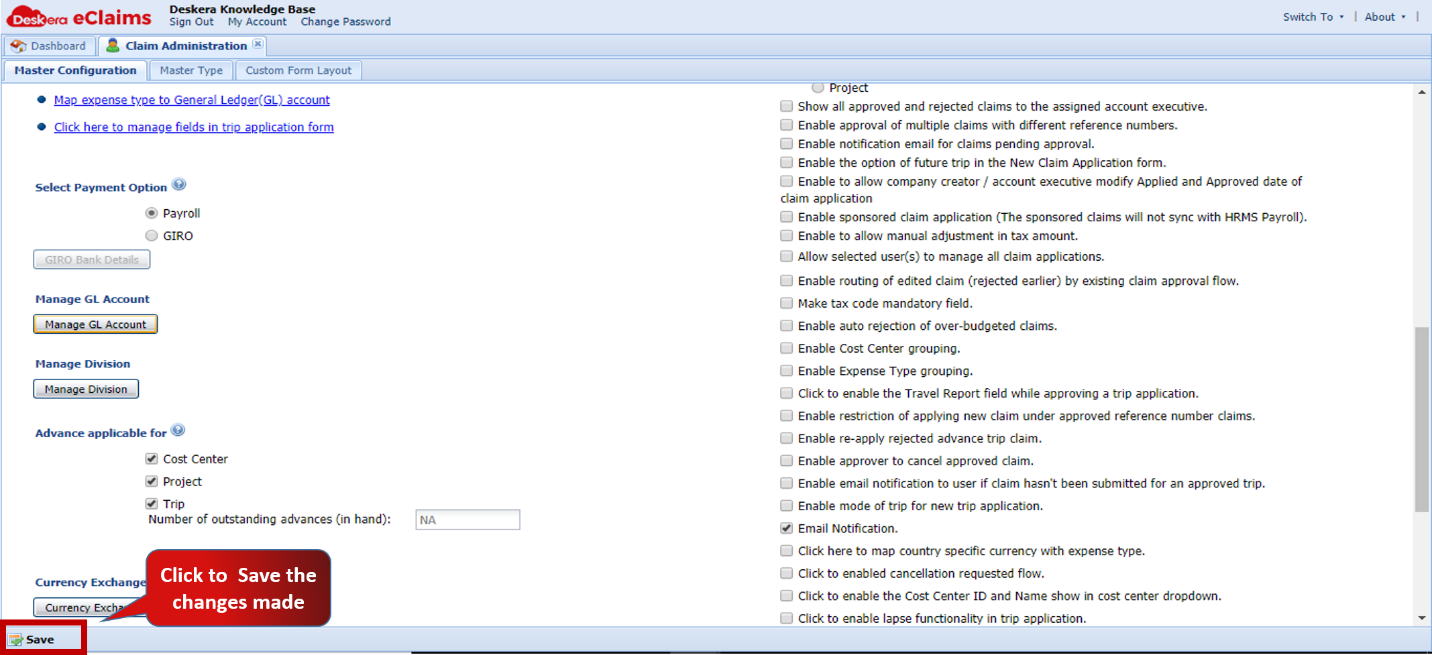Open the Custom Form Layout tab
This screenshot has height=655, width=1432.
click(x=298, y=70)
